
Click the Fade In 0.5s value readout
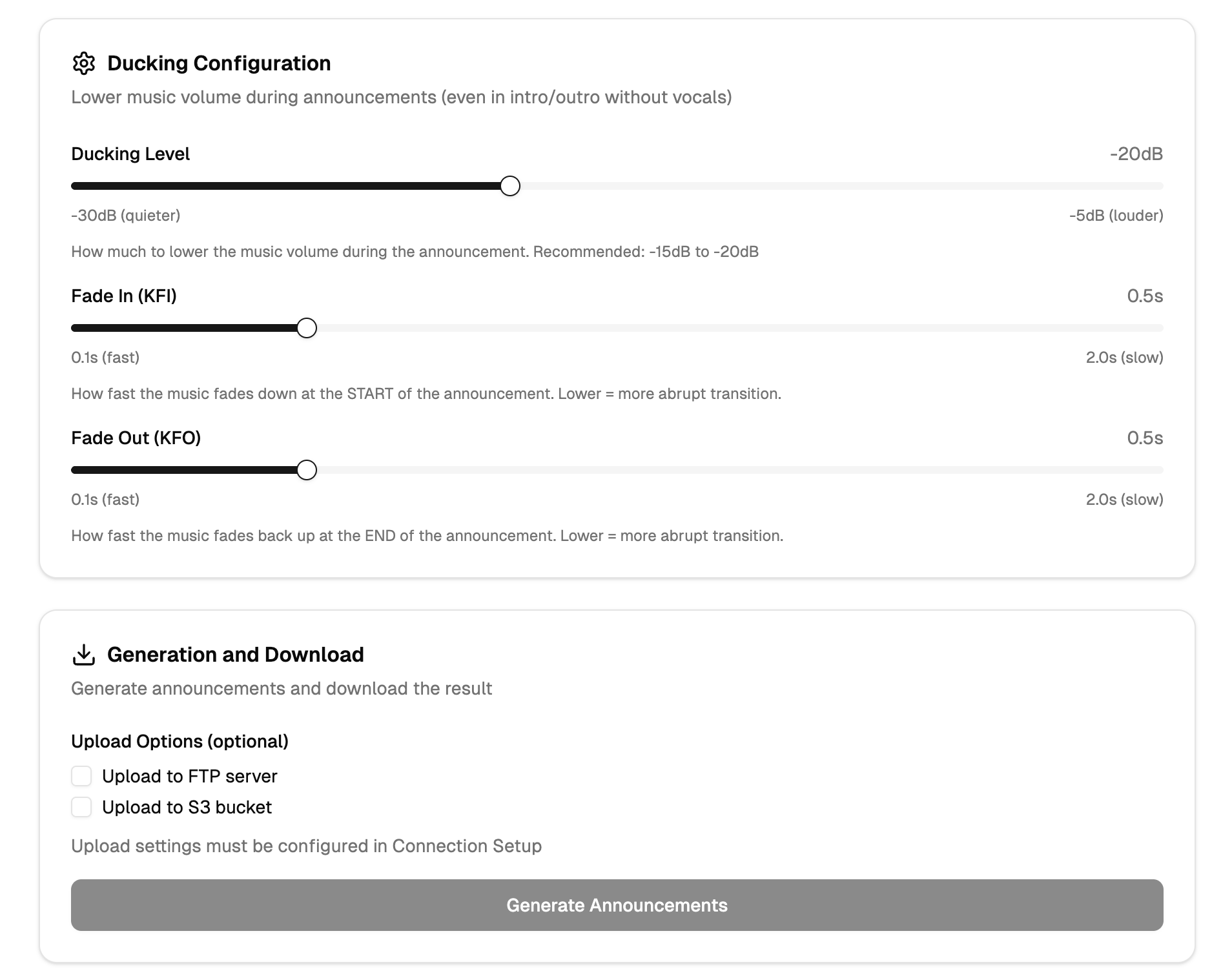1144,296
